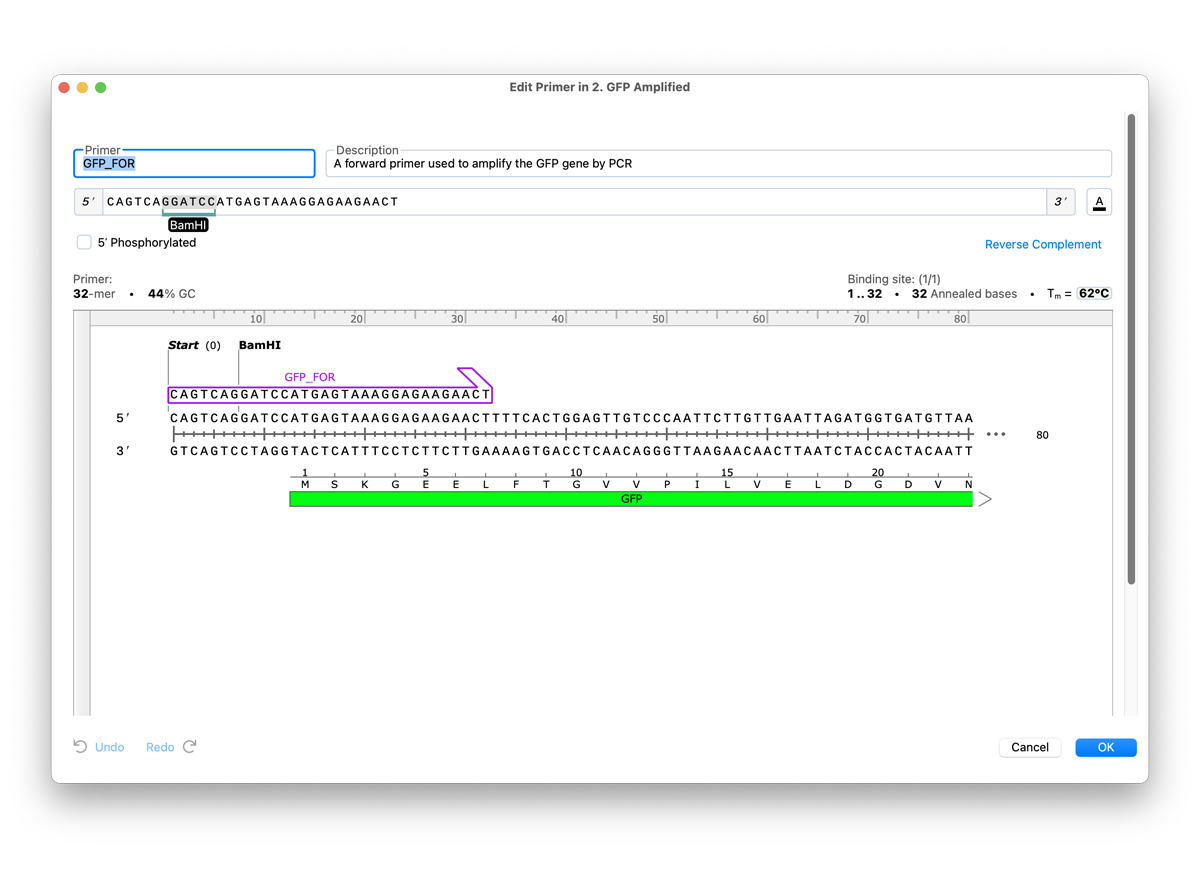Click the Redo text link
The width and height of the screenshot is (1200, 890).
pos(160,747)
